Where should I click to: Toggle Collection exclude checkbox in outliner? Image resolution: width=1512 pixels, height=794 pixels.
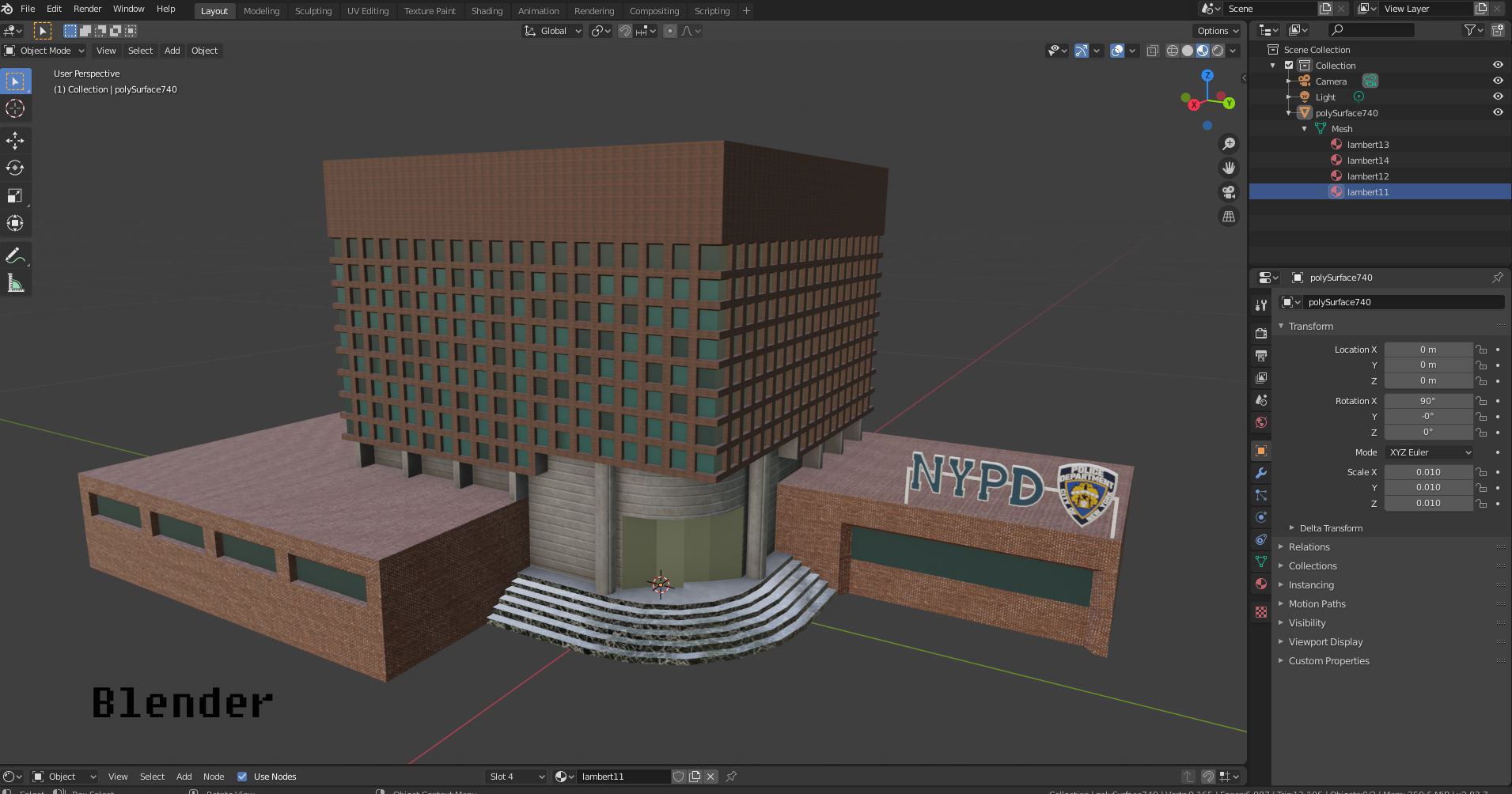coord(1289,66)
